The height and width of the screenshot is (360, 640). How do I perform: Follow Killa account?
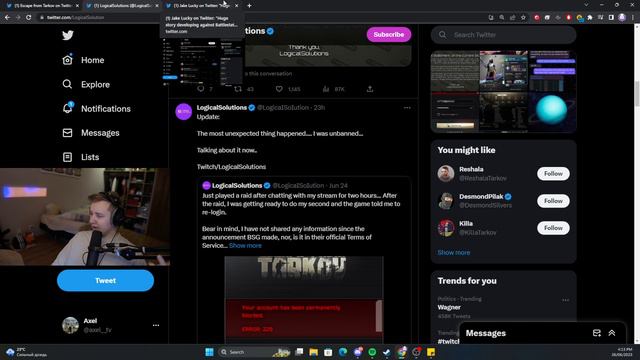click(x=553, y=228)
